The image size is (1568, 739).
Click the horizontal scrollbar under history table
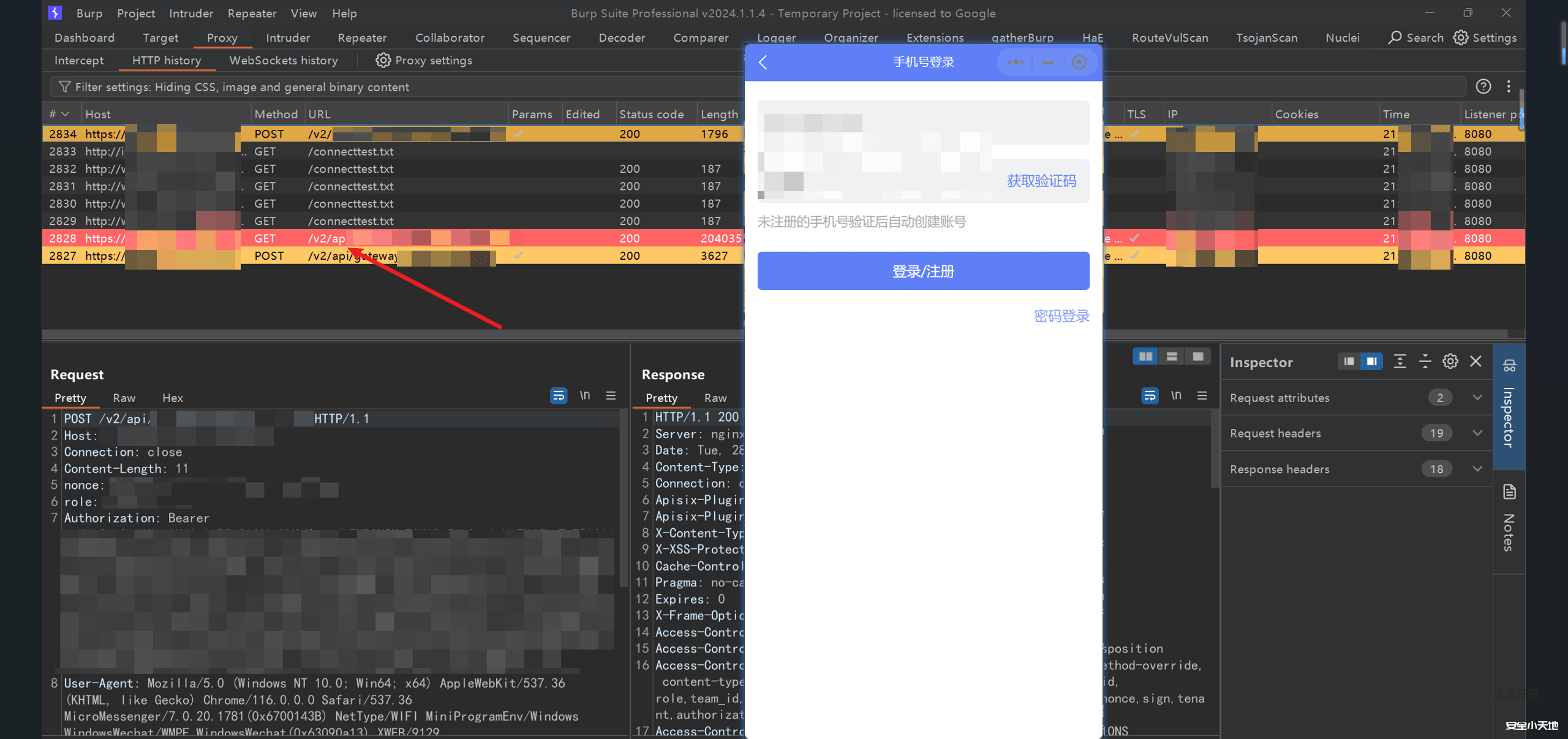(x=392, y=334)
